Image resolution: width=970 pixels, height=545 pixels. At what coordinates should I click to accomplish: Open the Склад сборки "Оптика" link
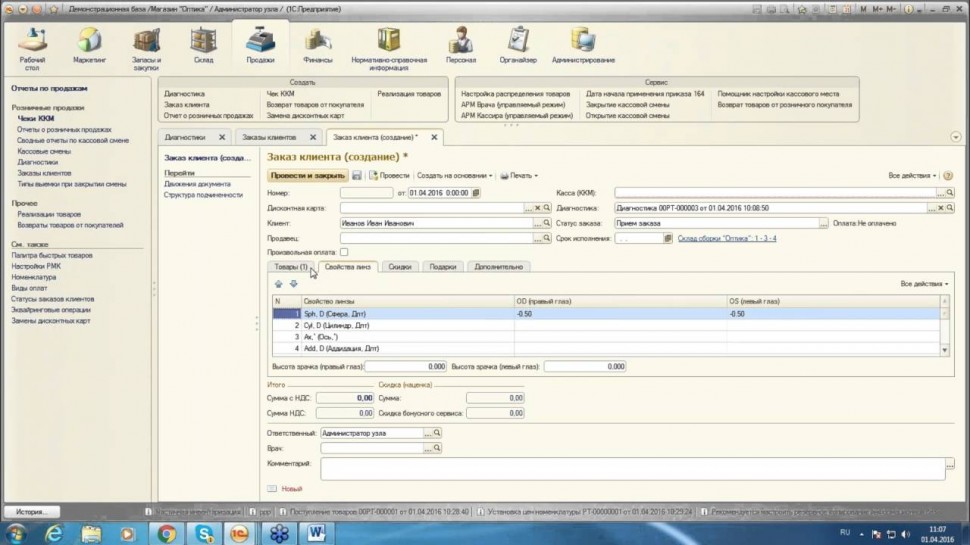point(726,238)
